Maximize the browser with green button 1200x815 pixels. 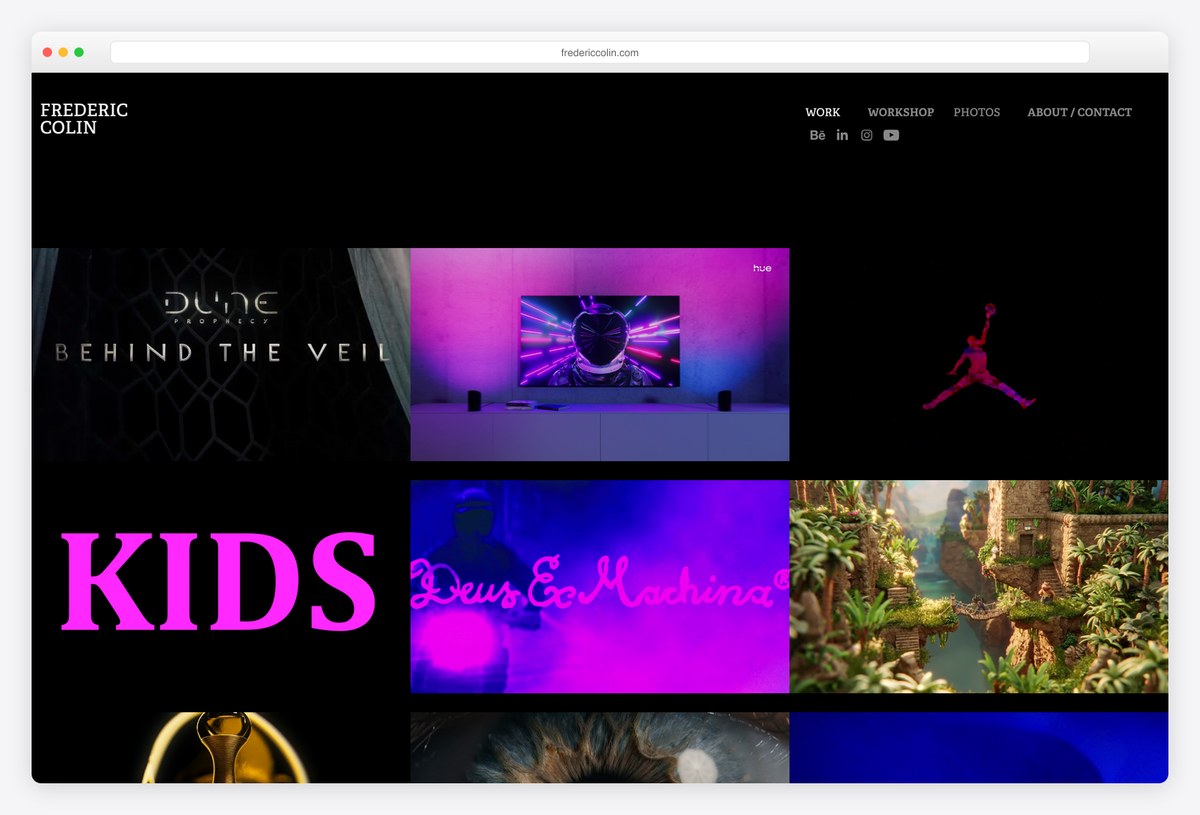click(79, 52)
